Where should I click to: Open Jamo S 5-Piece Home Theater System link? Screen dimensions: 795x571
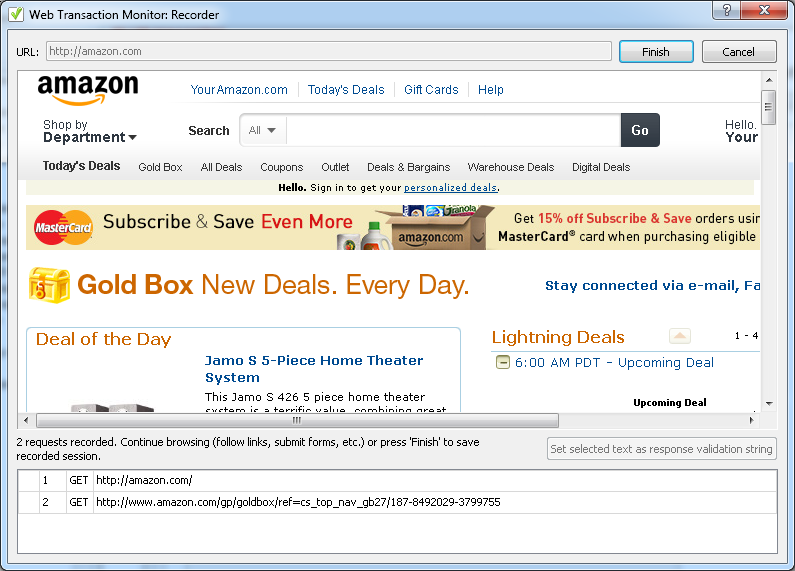pyautogui.click(x=314, y=369)
